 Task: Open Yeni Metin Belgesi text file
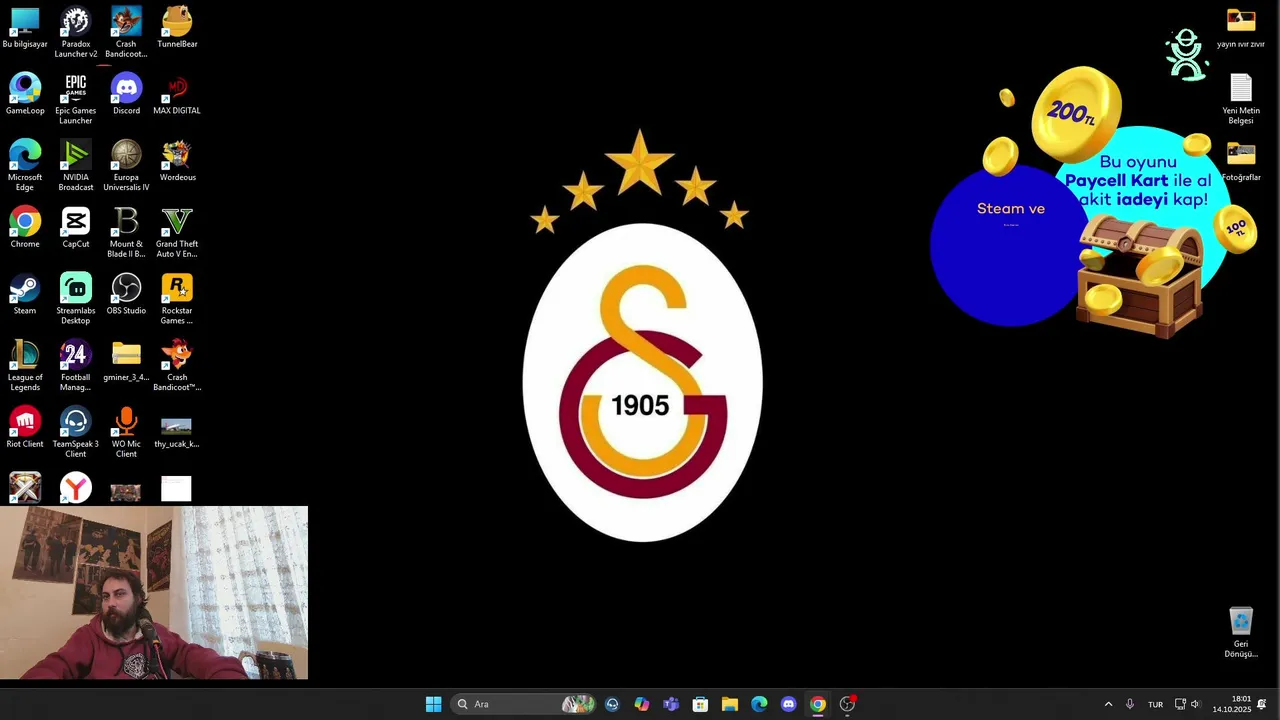click(1241, 99)
